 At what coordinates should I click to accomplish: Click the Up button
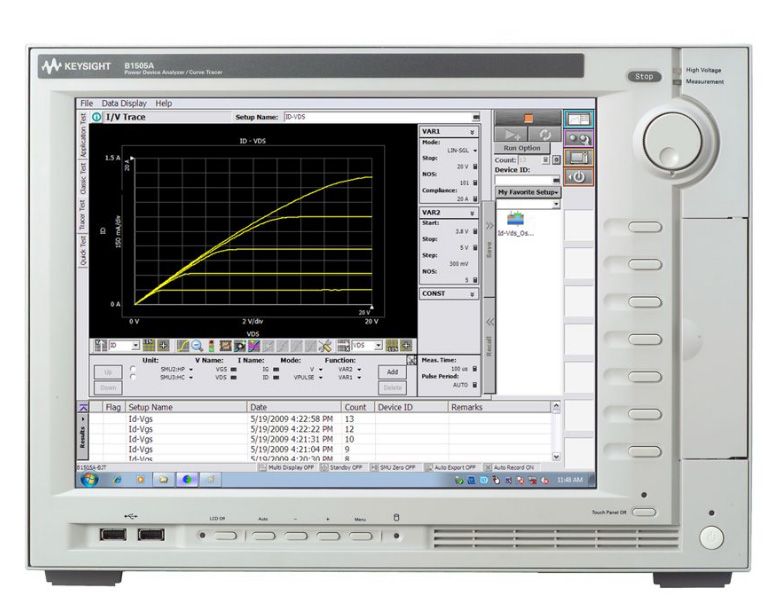tap(108, 372)
